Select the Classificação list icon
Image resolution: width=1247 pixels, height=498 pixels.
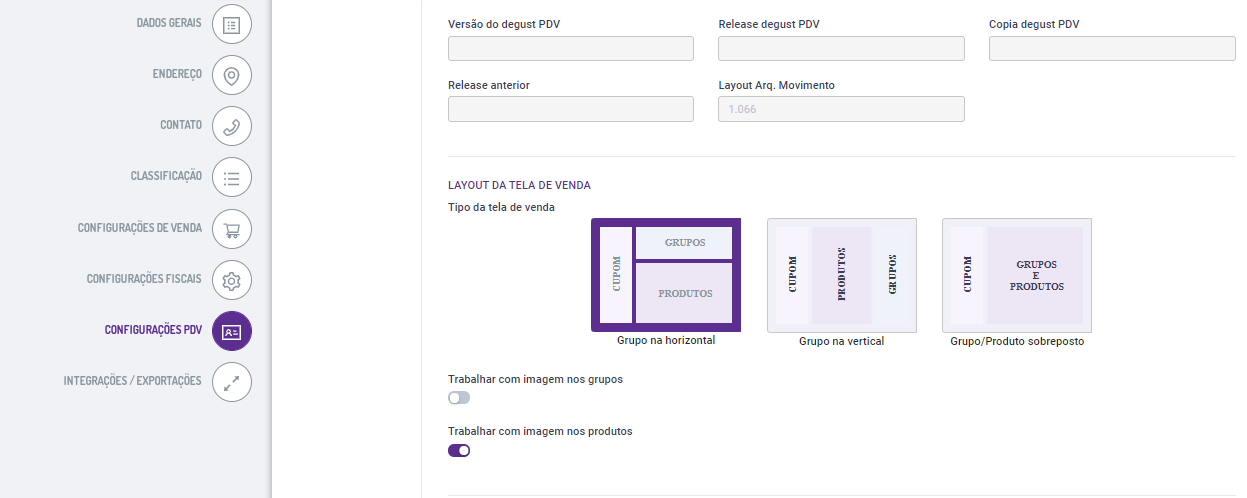pos(232,177)
